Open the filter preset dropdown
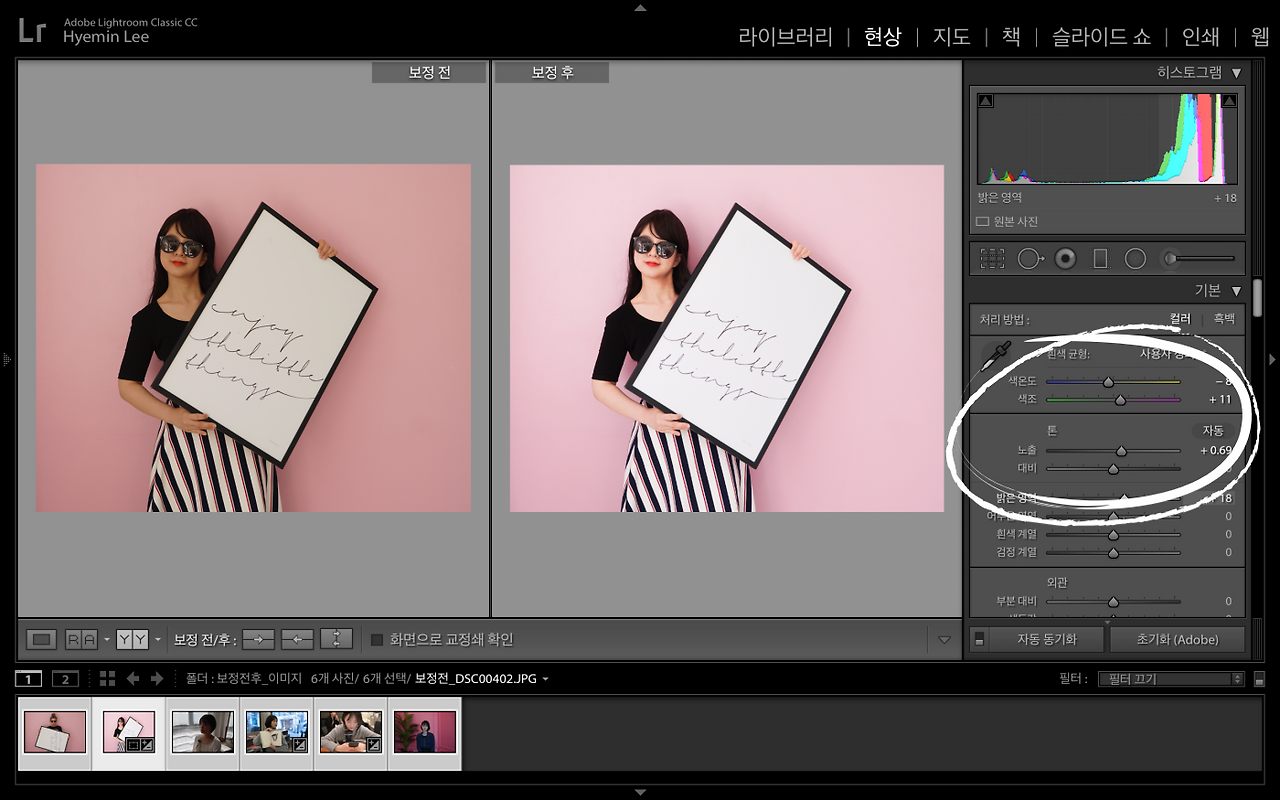 [1171, 679]
